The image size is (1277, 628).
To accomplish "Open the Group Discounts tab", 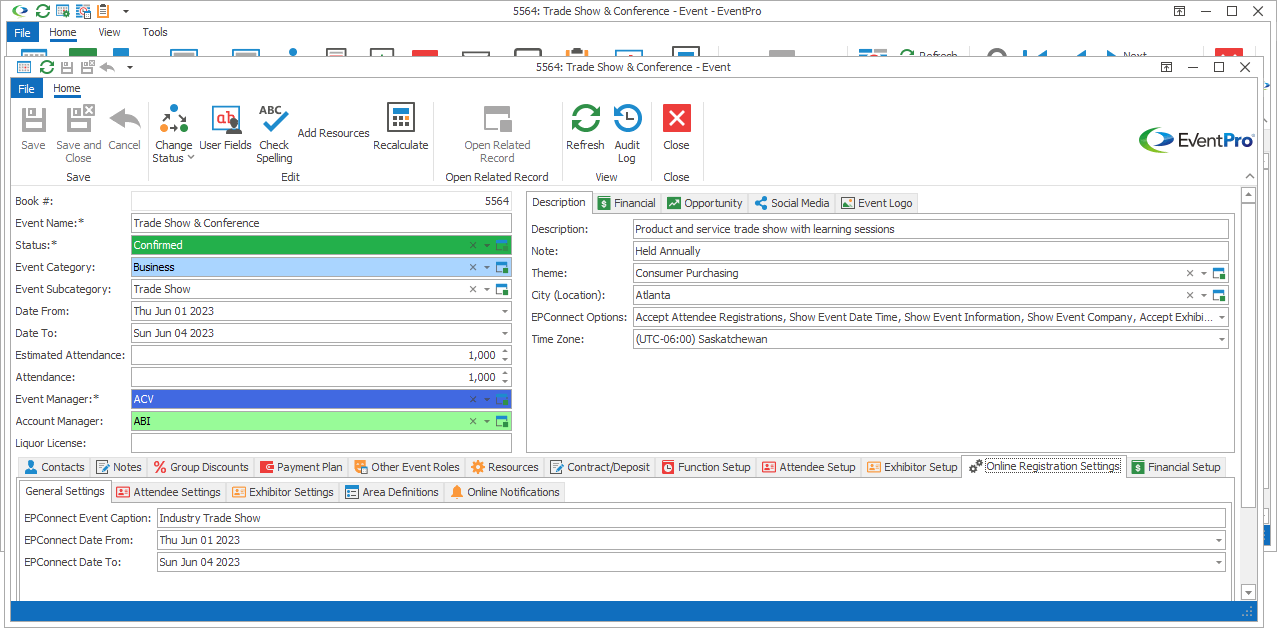I will click(x=200, y=467).
